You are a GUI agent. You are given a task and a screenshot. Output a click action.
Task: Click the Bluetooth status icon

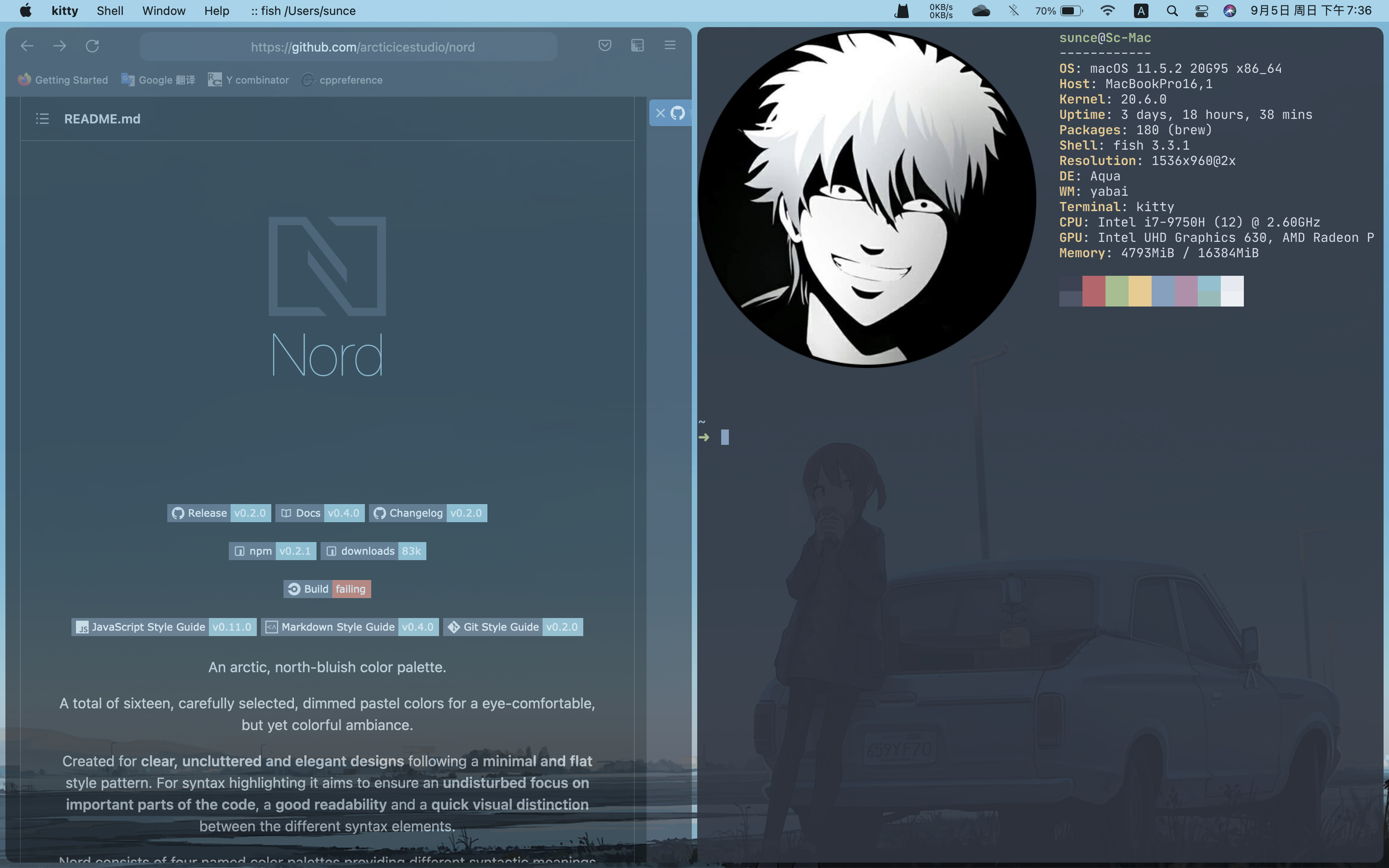(1014, 11)
